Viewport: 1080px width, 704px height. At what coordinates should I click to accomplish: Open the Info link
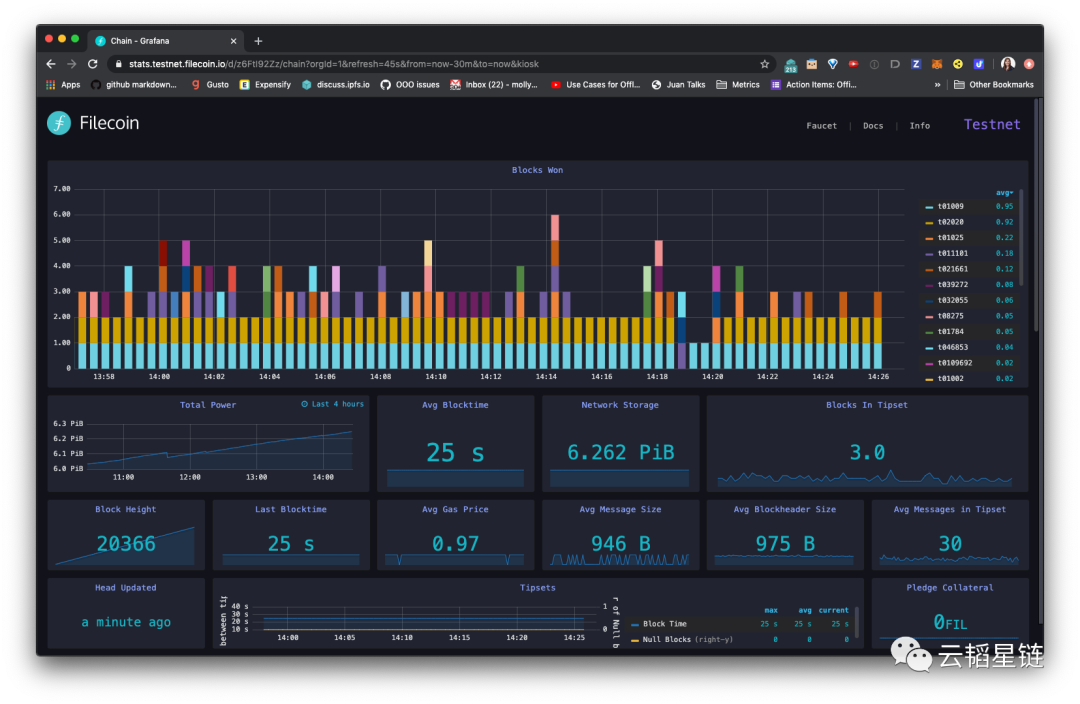click(920, 126)
